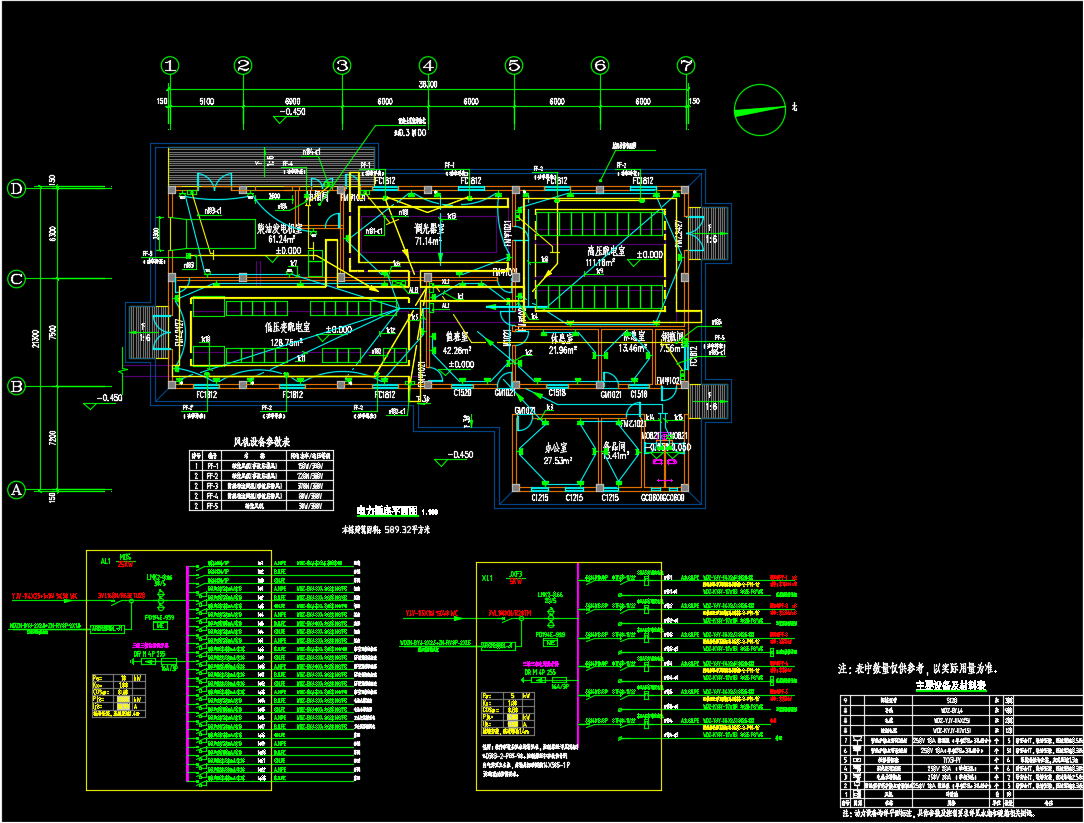Click the 589.32 total building area text
Viewport: 1084px width, 823px height.
[x=385, y=531]
